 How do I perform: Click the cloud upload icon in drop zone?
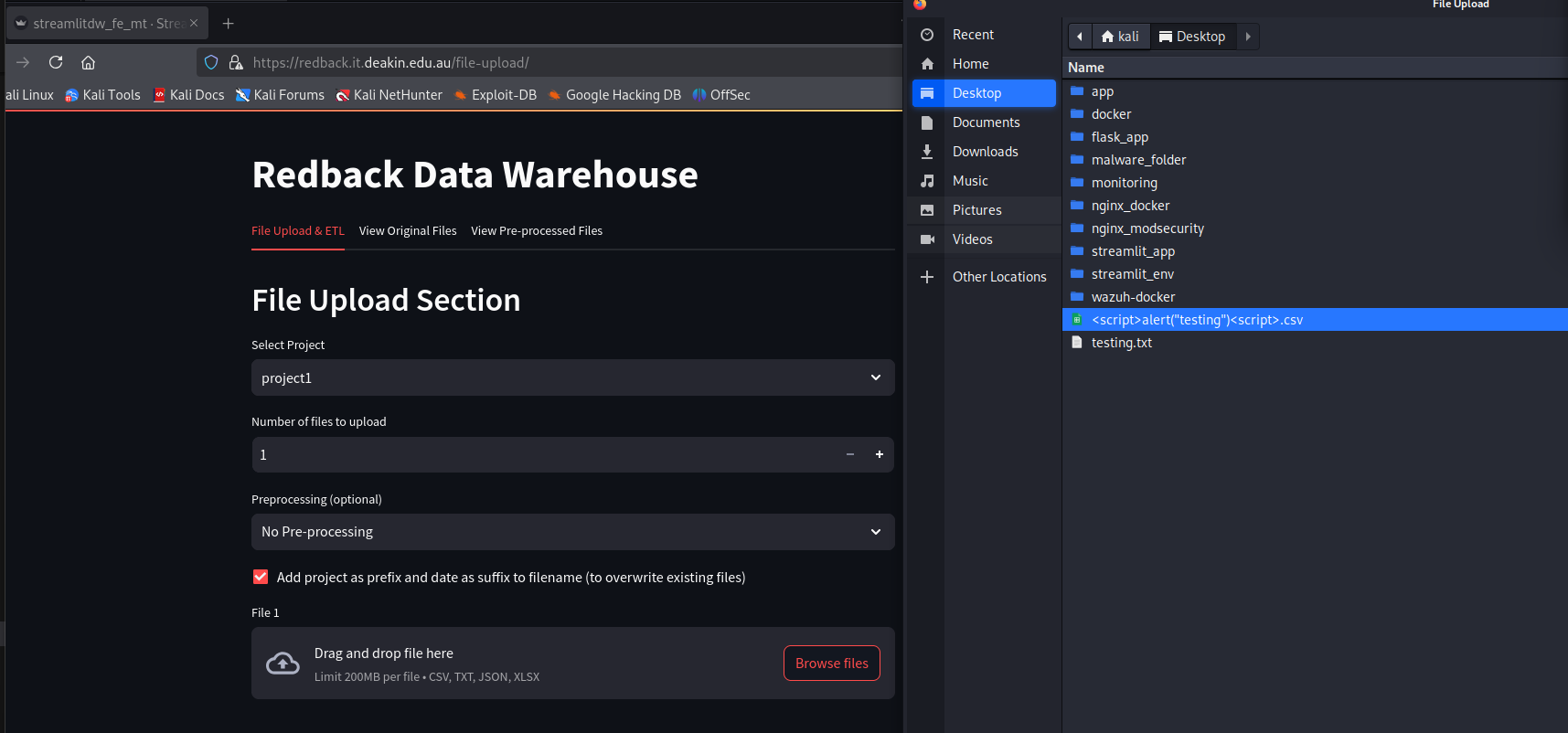point(283,664)
